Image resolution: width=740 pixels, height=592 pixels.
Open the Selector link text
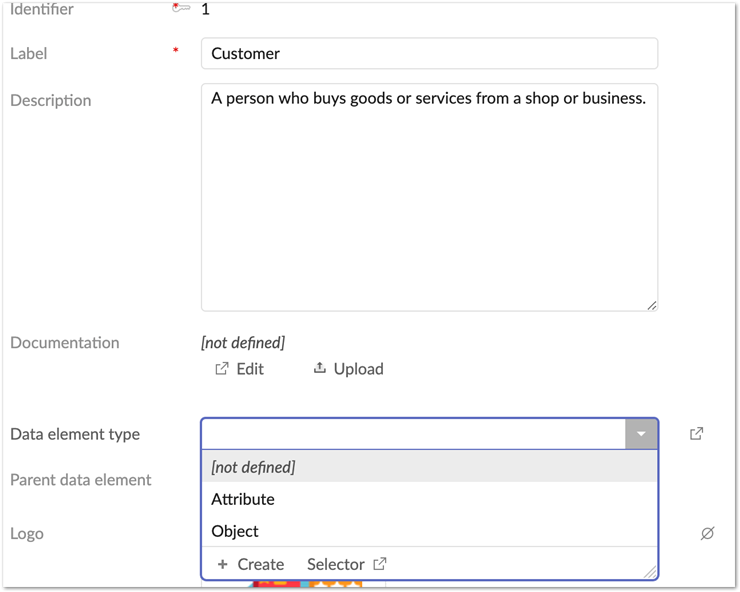click(x=335, y=564)
